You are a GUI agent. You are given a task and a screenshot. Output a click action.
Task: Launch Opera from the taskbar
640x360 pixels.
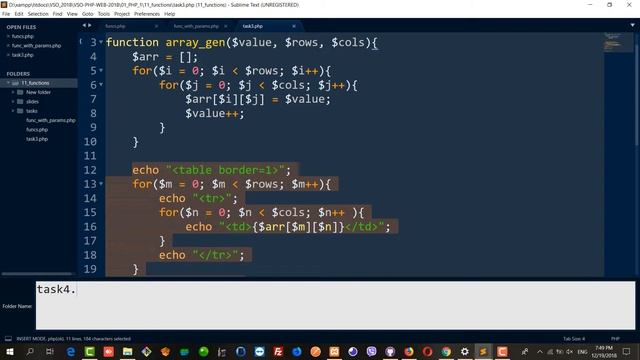pyautogui.click(x=427, y=351)
